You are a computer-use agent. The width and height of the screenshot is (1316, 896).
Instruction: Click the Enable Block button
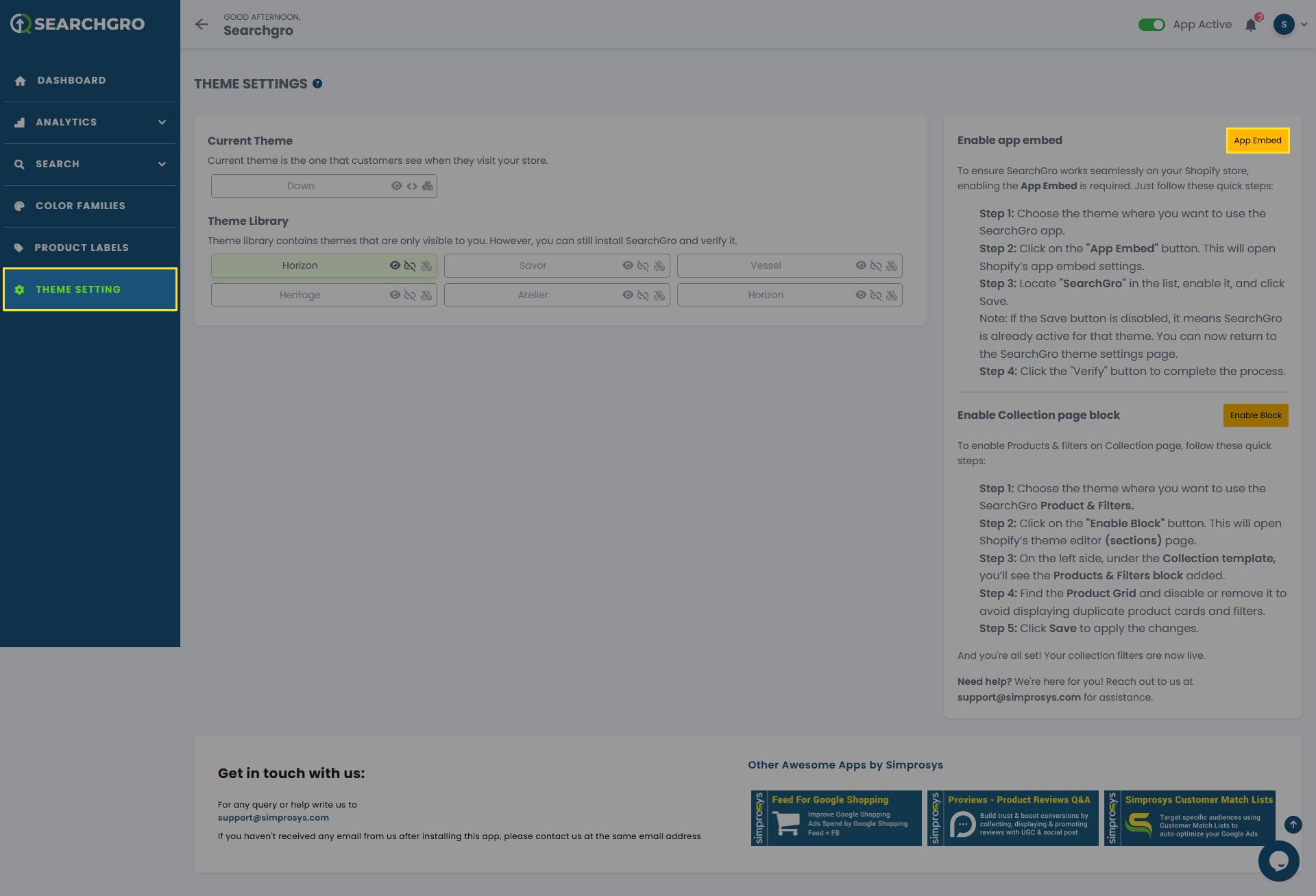point(1255,415)
